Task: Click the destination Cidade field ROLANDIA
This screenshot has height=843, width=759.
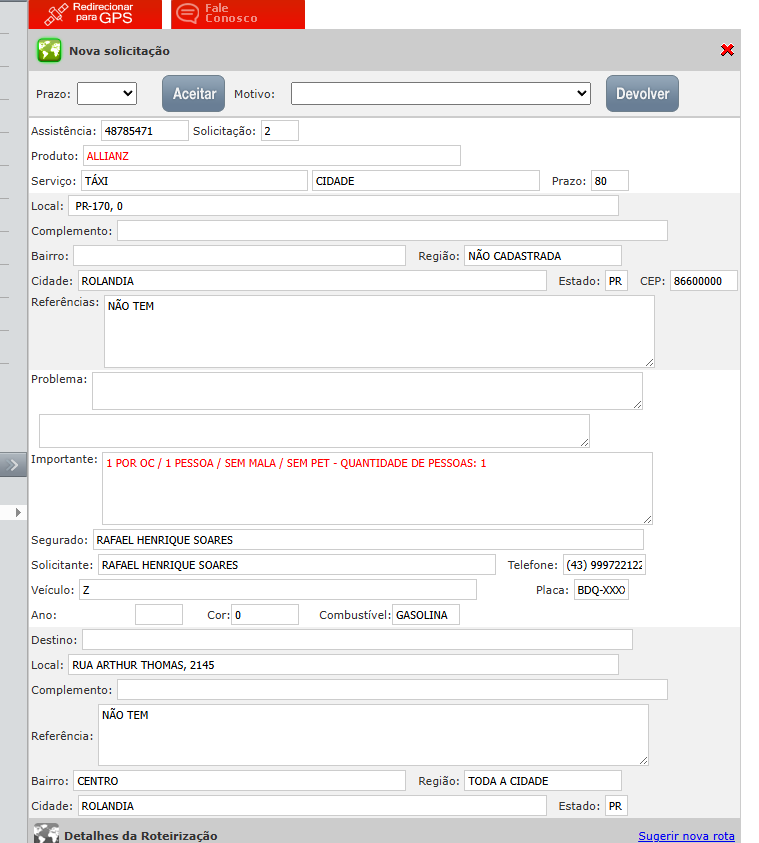Action: pos(312,806)
